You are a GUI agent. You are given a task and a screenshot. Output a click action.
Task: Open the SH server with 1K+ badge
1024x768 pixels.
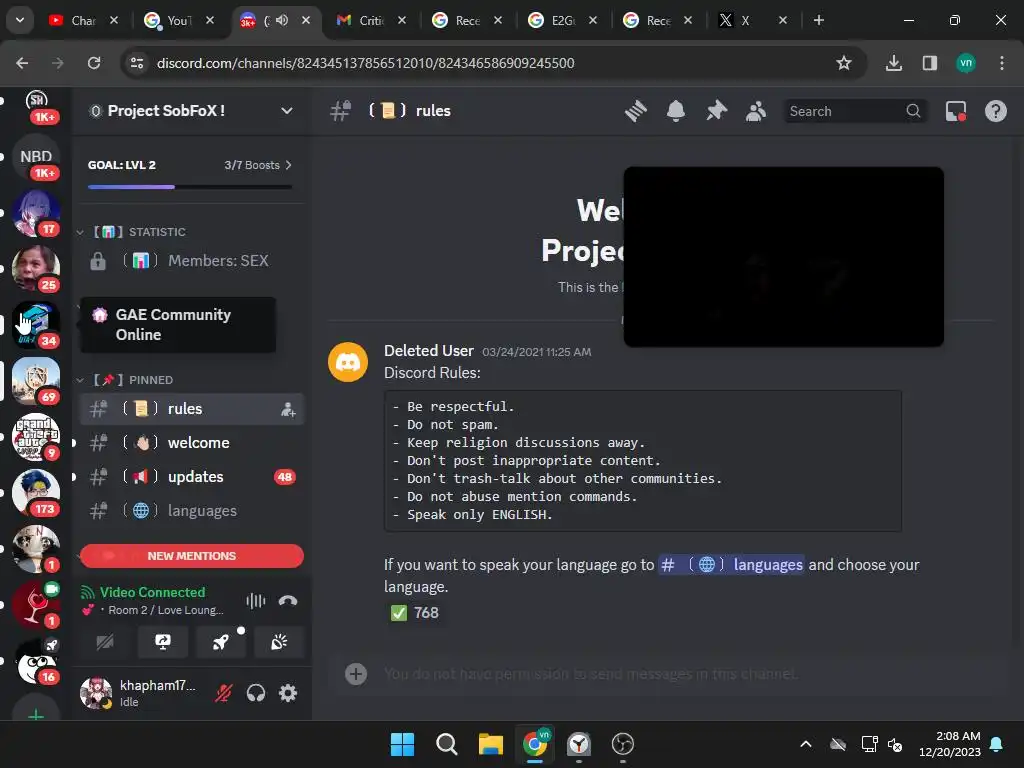[x=37, y=104]
